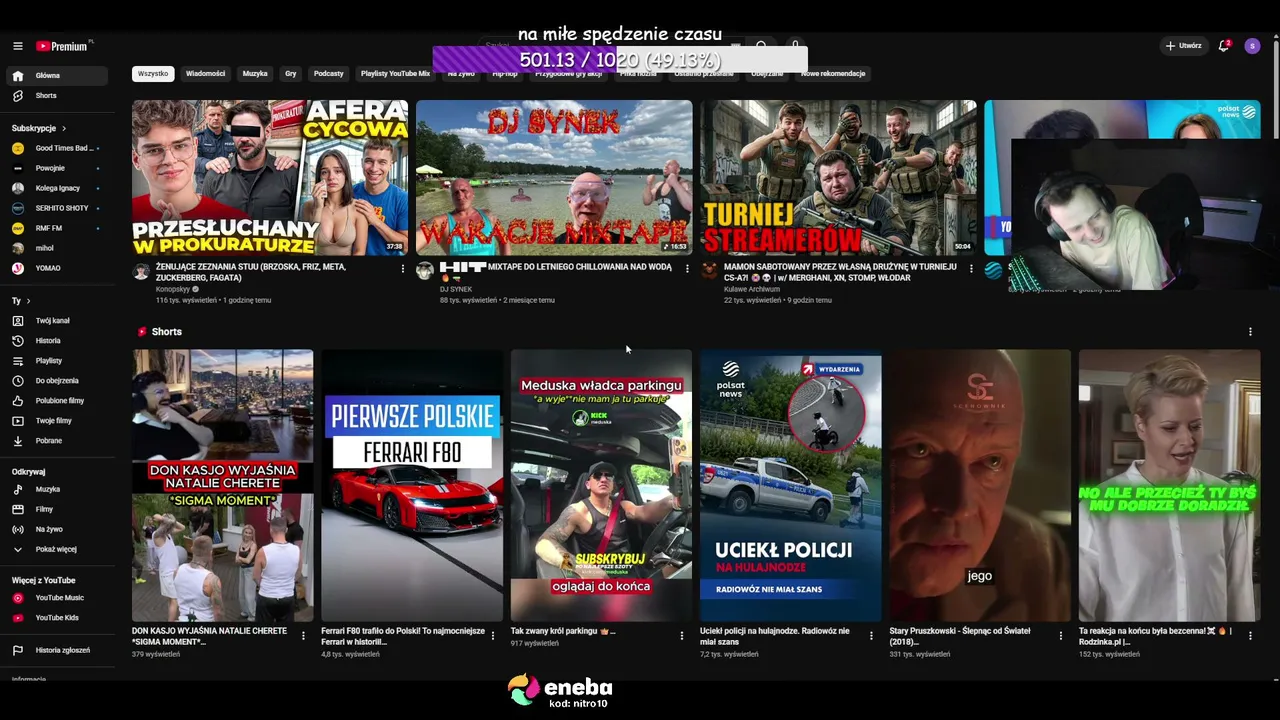Open Polubione filmy liked videos icon
The image size is (1280, 720).
[x=18, y=401]
